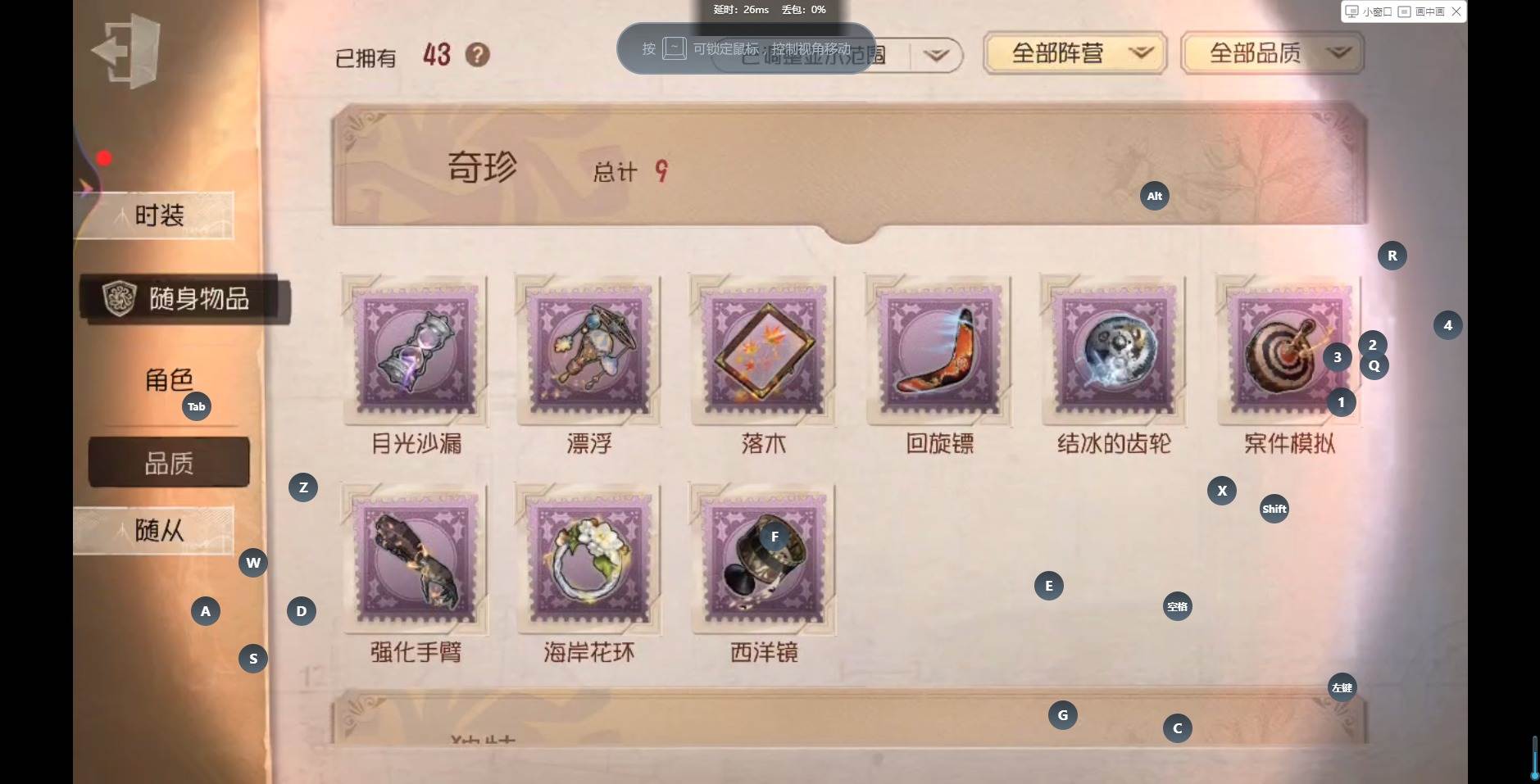Switch to the 随从 tab

(155, 530)
